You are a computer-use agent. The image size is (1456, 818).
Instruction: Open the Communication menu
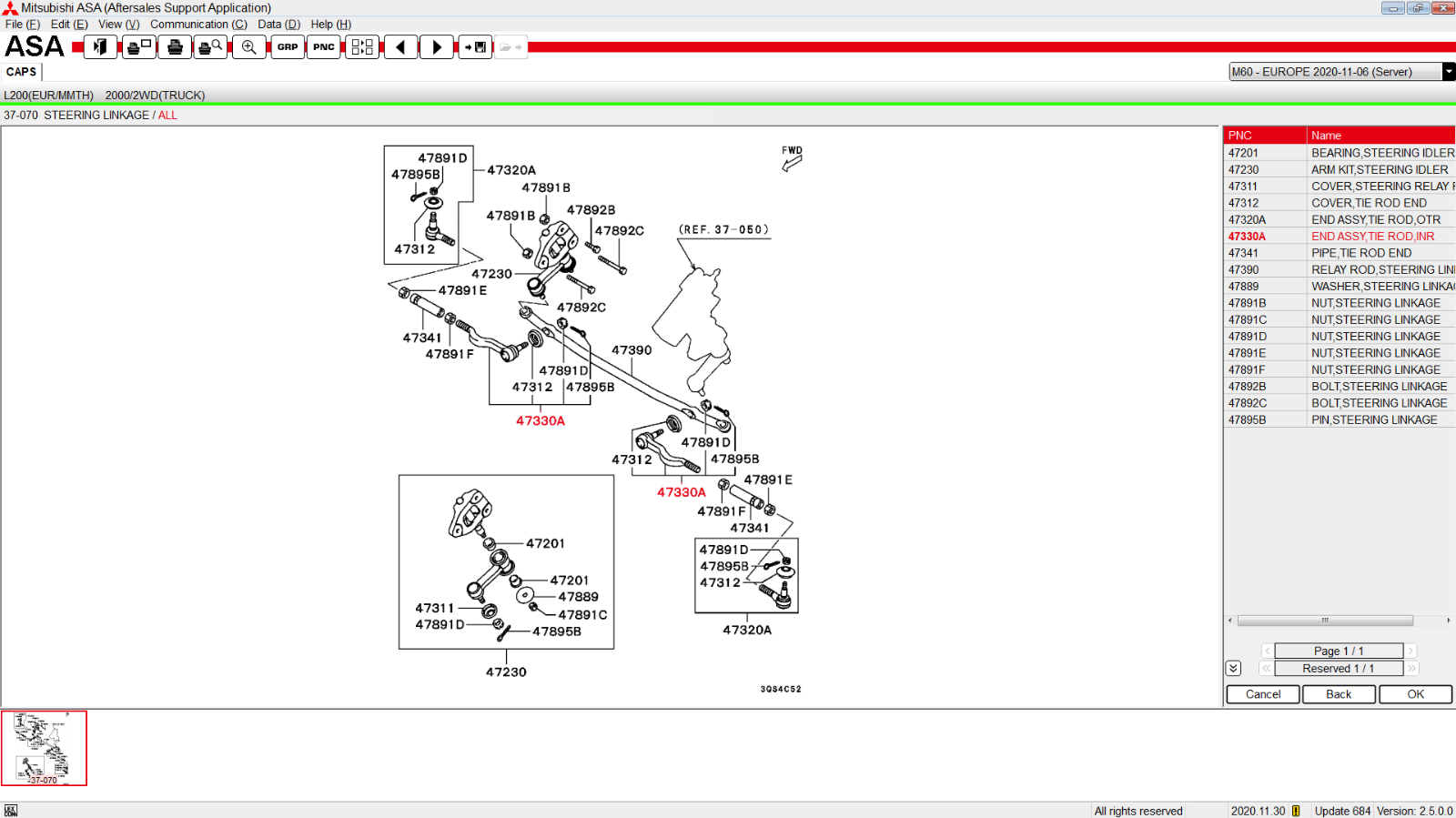(x=198, y=25)
